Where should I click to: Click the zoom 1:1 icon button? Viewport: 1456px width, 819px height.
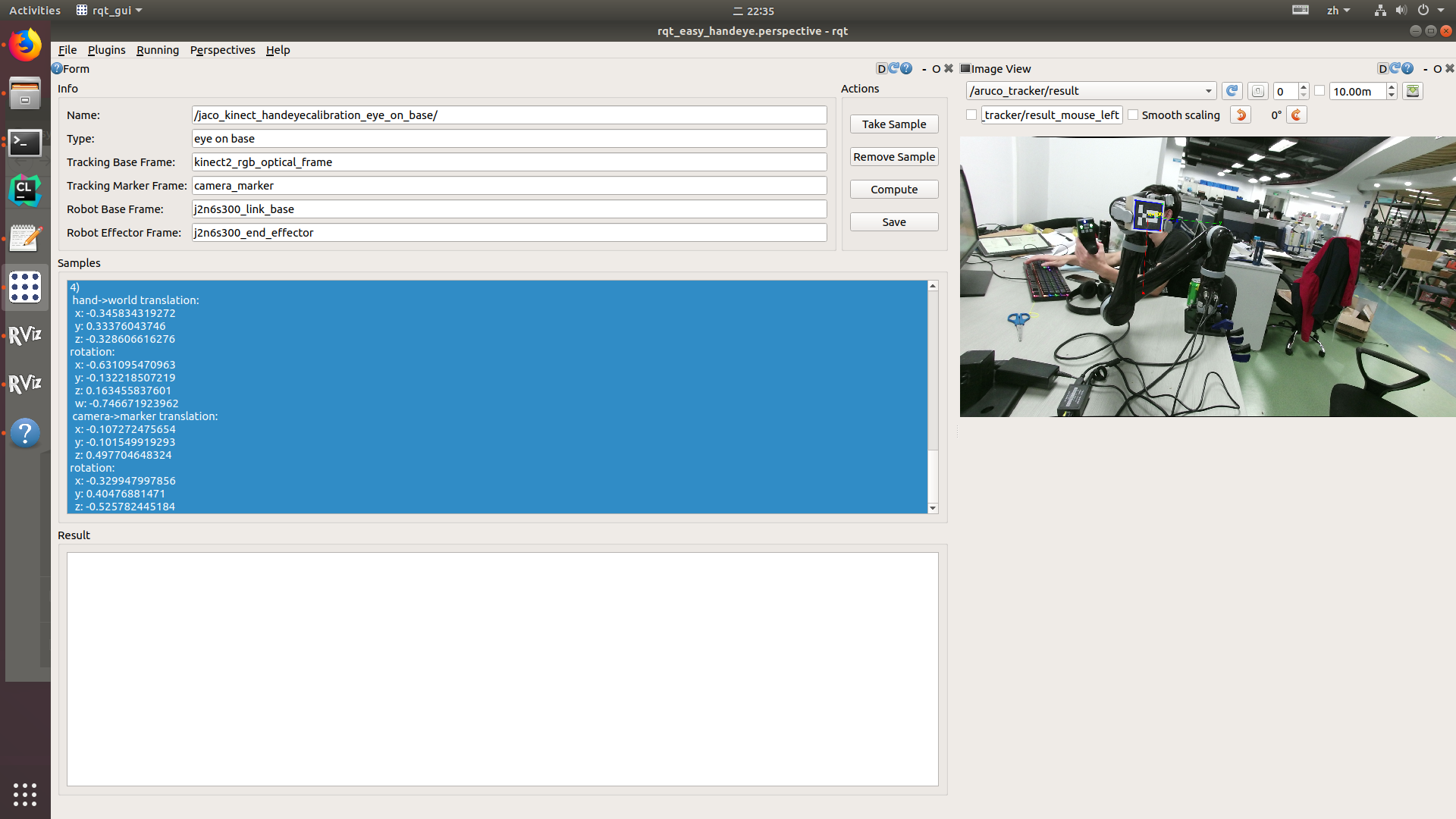(x=1258, y=91)
